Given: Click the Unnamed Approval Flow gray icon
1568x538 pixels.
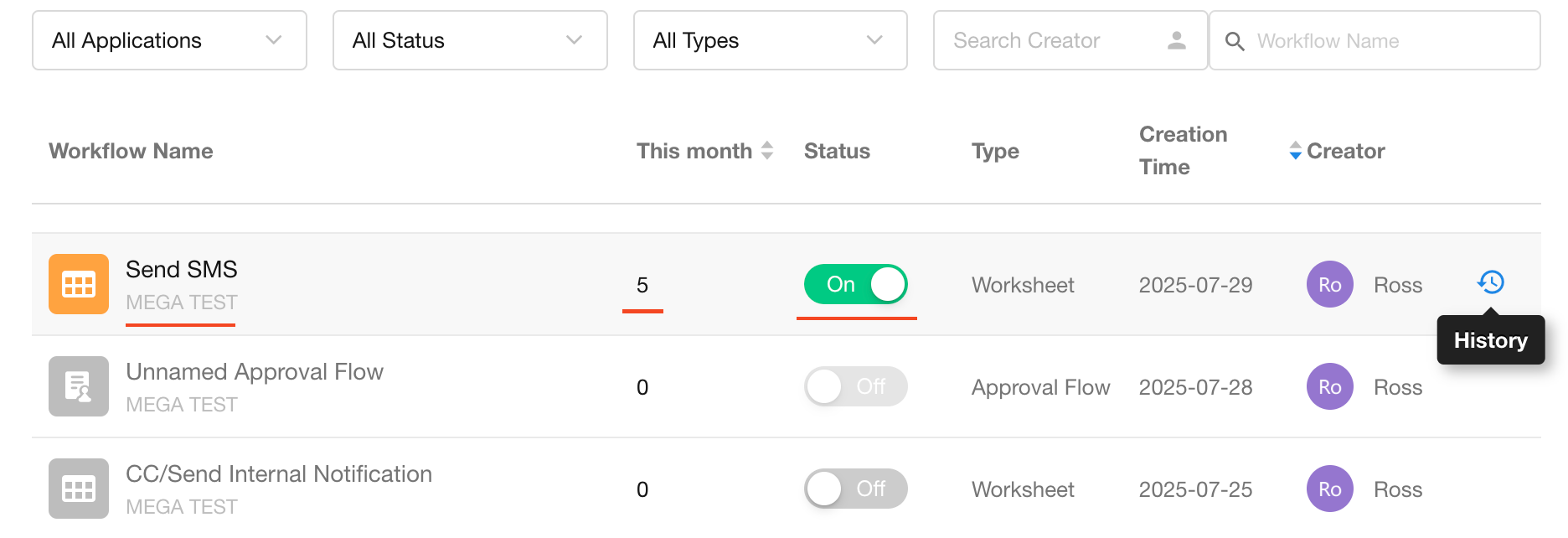Looking at the screenshot, I should pyautogui.click(x=79, y=386).
